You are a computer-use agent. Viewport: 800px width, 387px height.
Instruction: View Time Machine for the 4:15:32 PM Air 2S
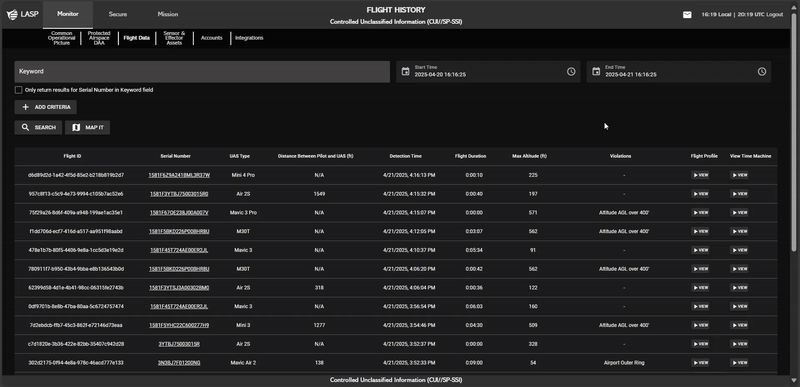tap(739, 194)
